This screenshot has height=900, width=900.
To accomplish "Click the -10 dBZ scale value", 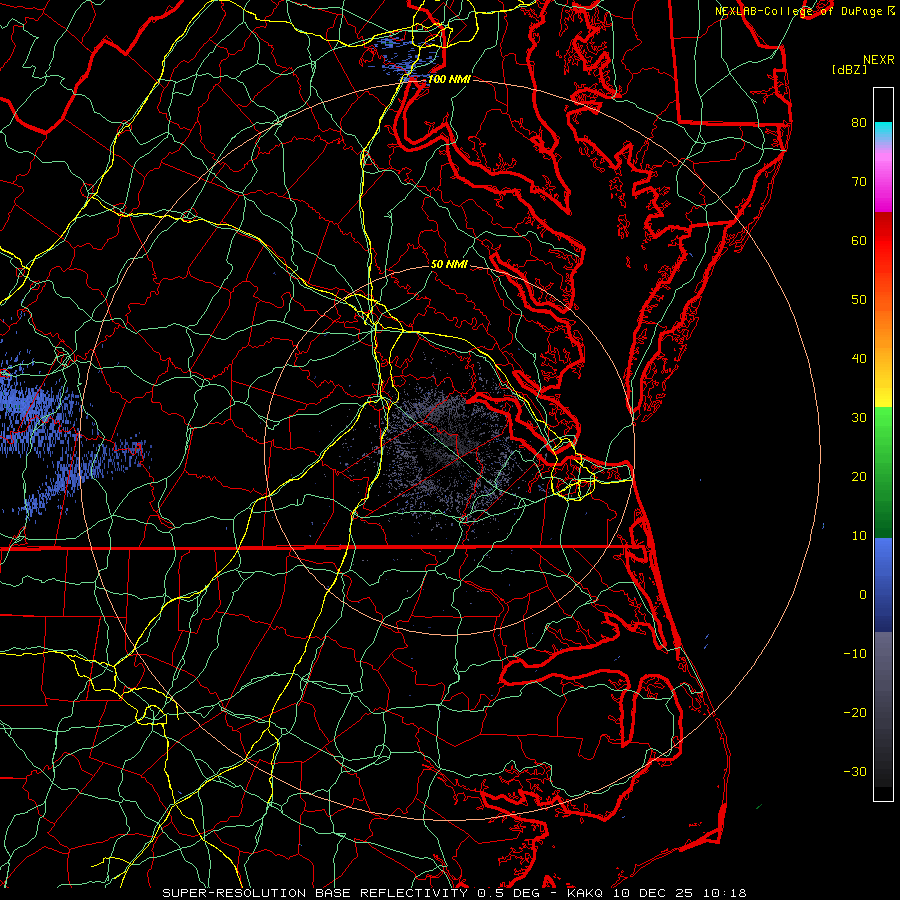I will point(855,654).
